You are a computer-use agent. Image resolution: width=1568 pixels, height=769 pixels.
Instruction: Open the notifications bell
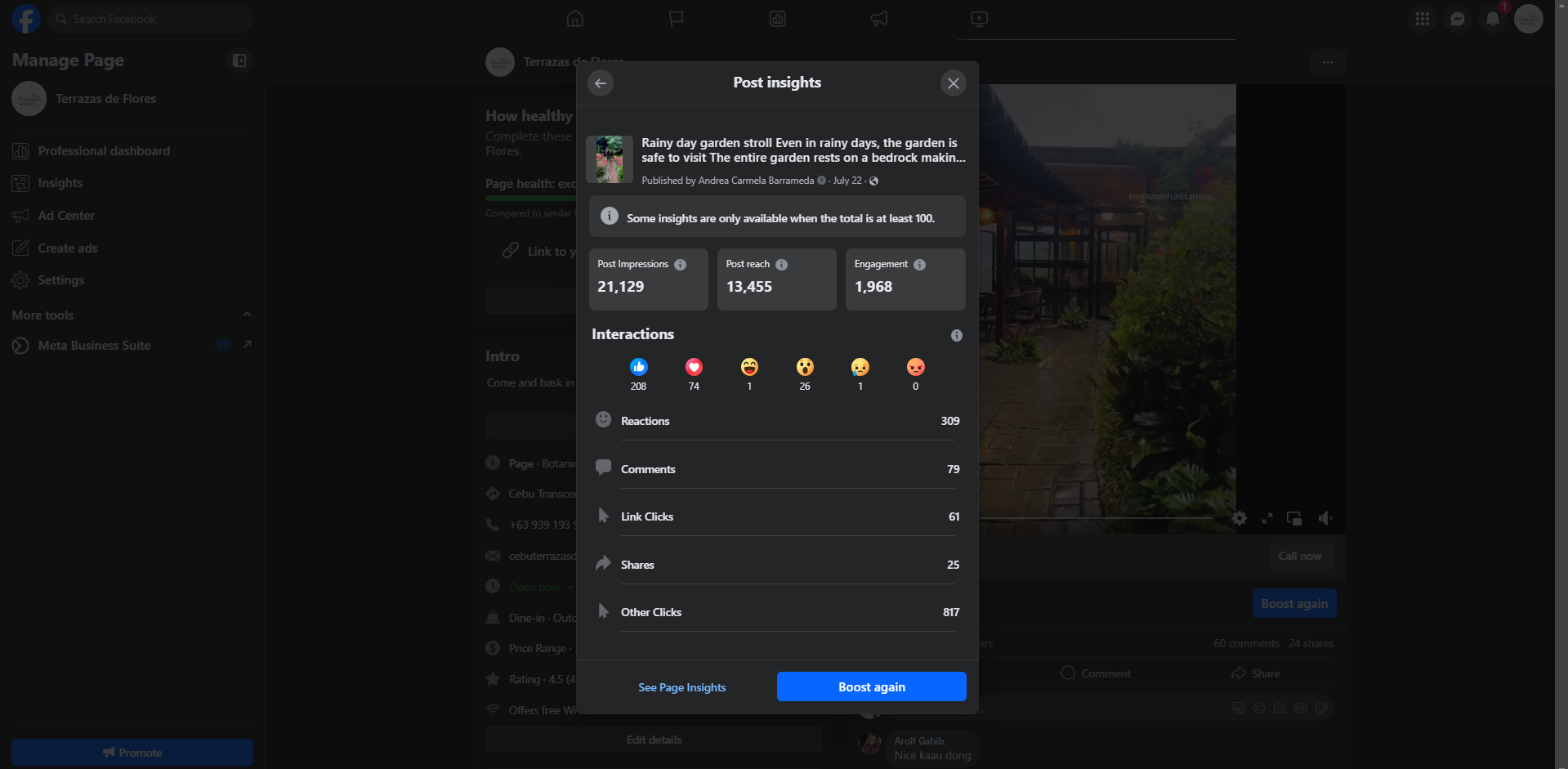pos(1493,19)
